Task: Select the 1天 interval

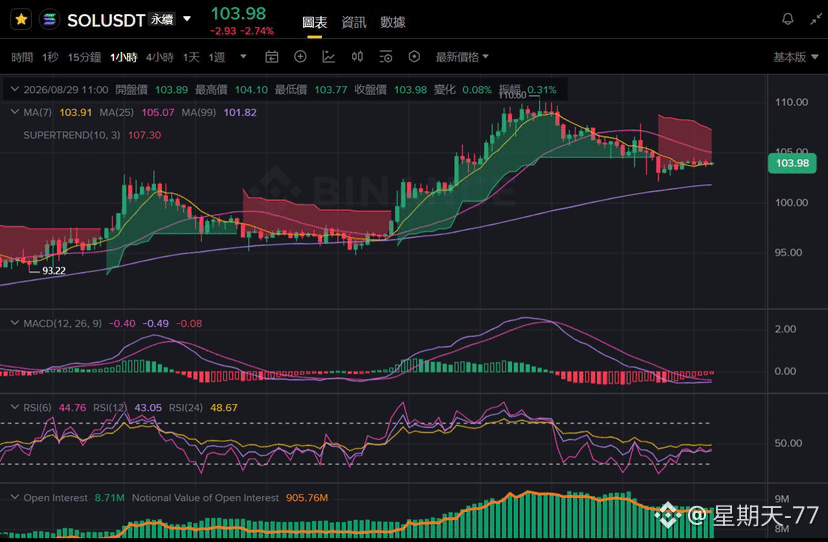Action: [191, 57]
